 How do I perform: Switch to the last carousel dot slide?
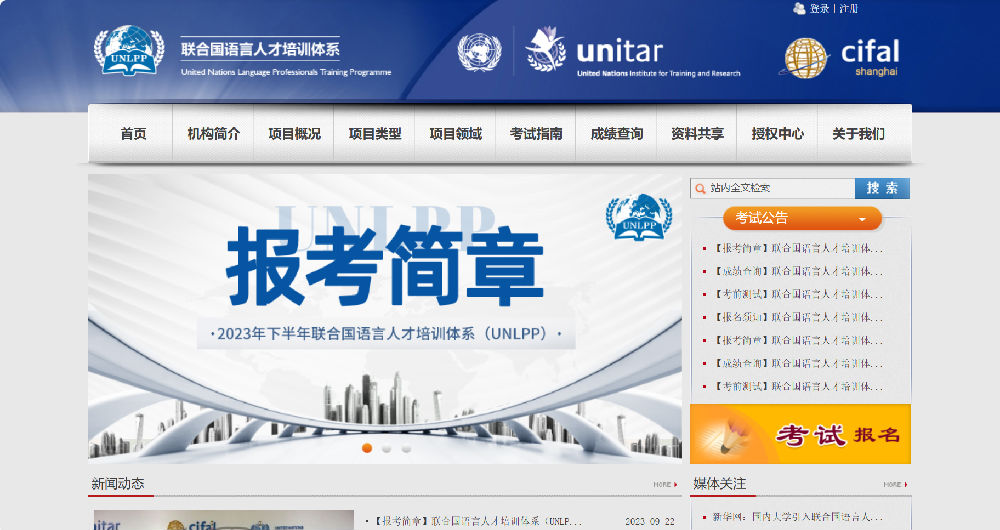(406, 449)
